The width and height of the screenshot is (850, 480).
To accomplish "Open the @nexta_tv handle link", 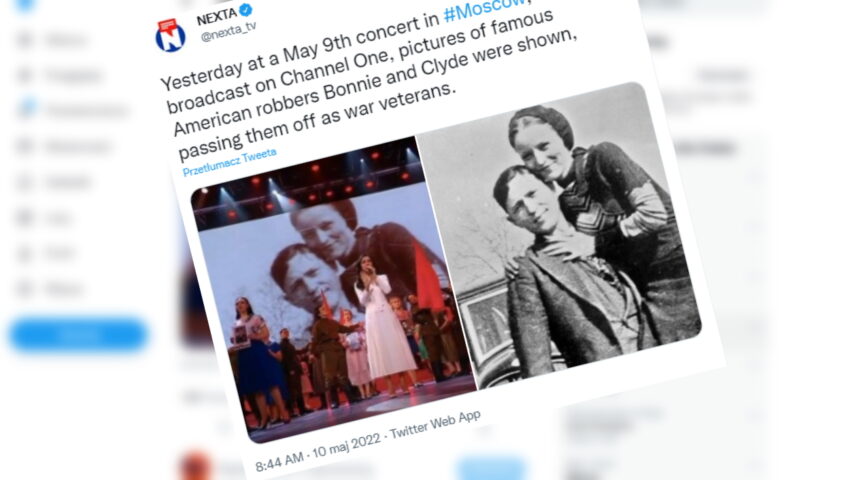I will [x=228, y=32].
